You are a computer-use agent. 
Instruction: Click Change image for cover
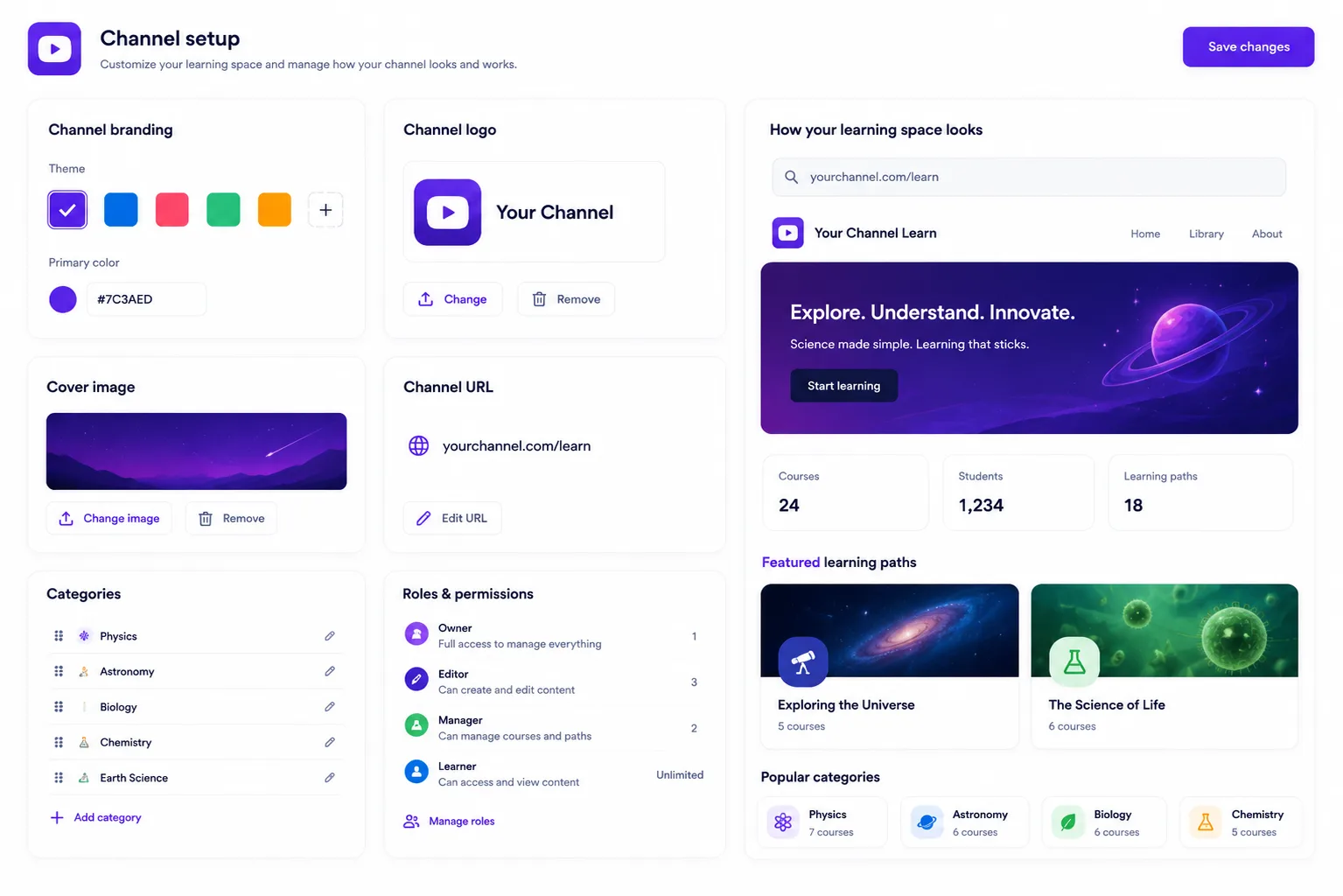pyautogui.click(x=109, y=518)
